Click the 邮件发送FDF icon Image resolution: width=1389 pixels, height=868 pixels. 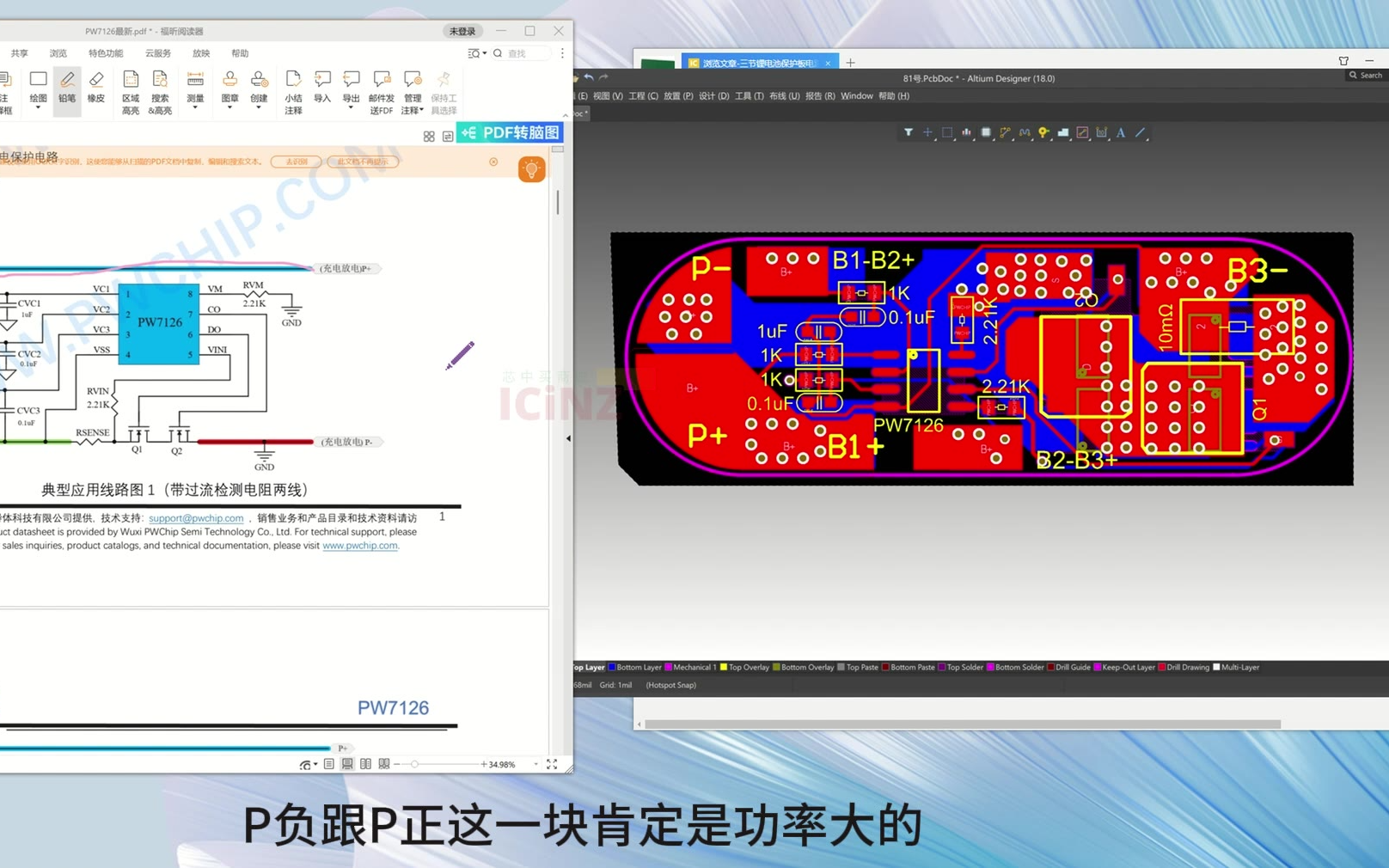pyautogui.click(x=382, y=93)
